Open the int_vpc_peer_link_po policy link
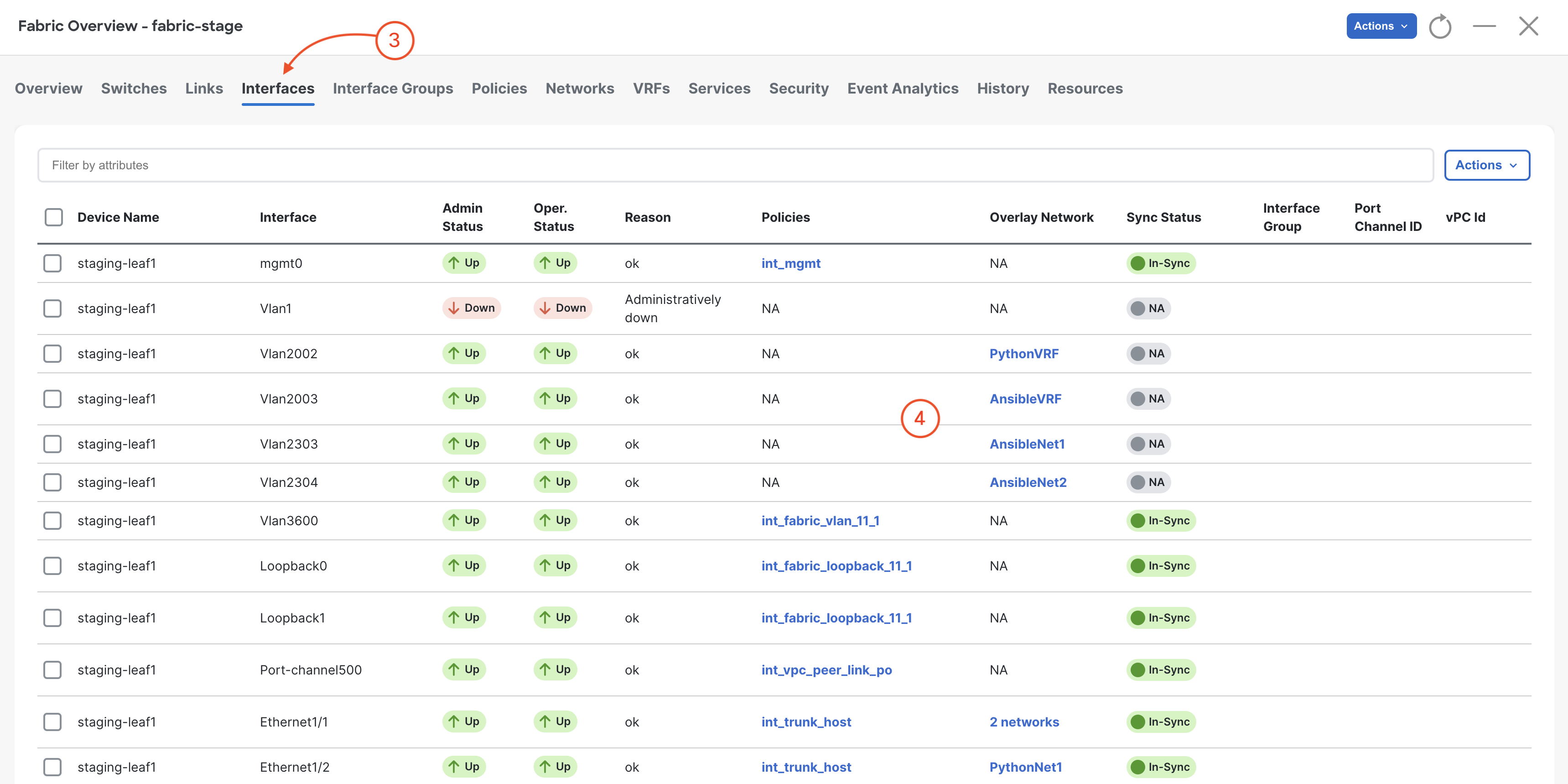 (826, 670)
